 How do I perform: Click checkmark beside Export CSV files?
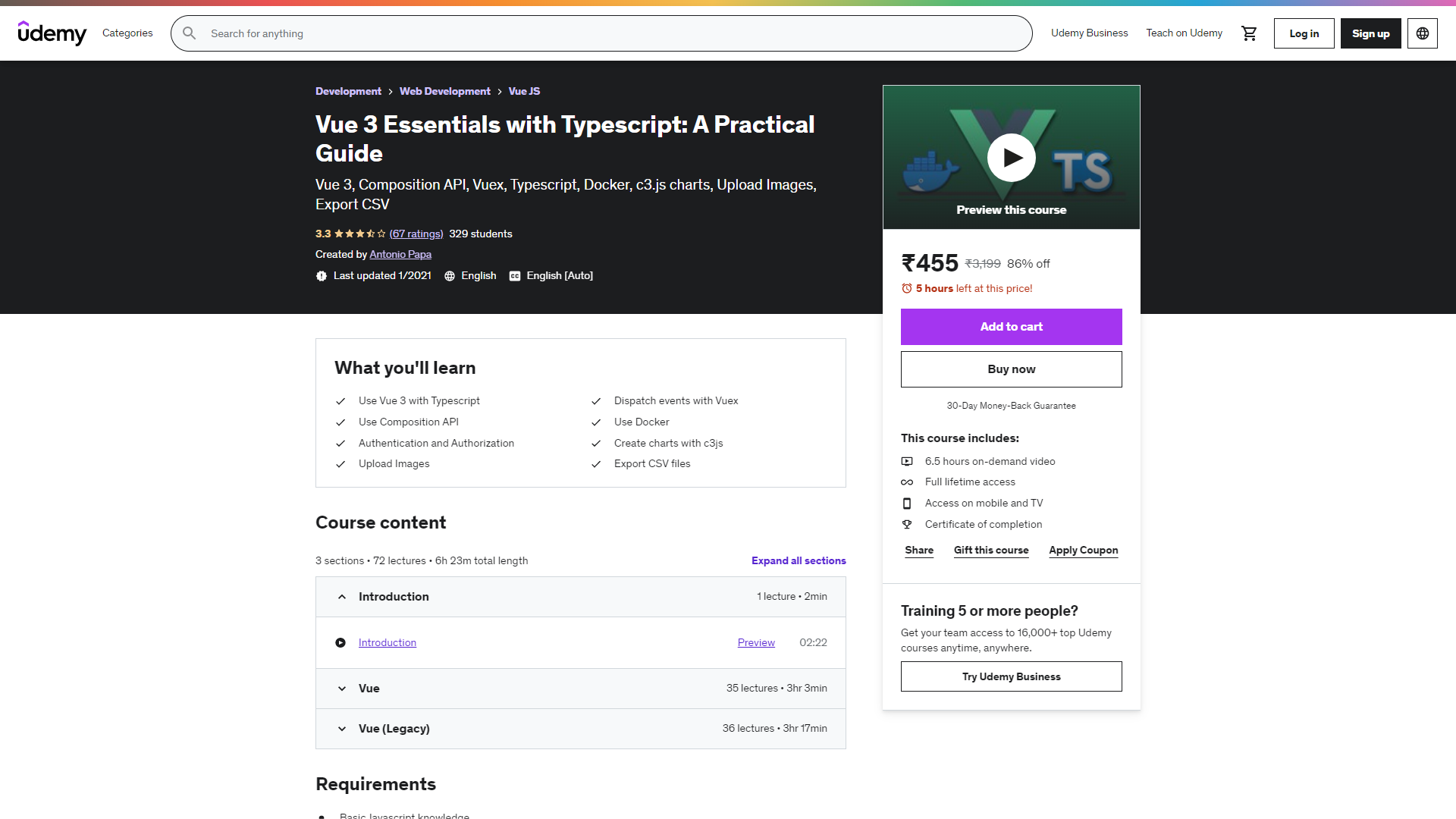pos(596,464)
